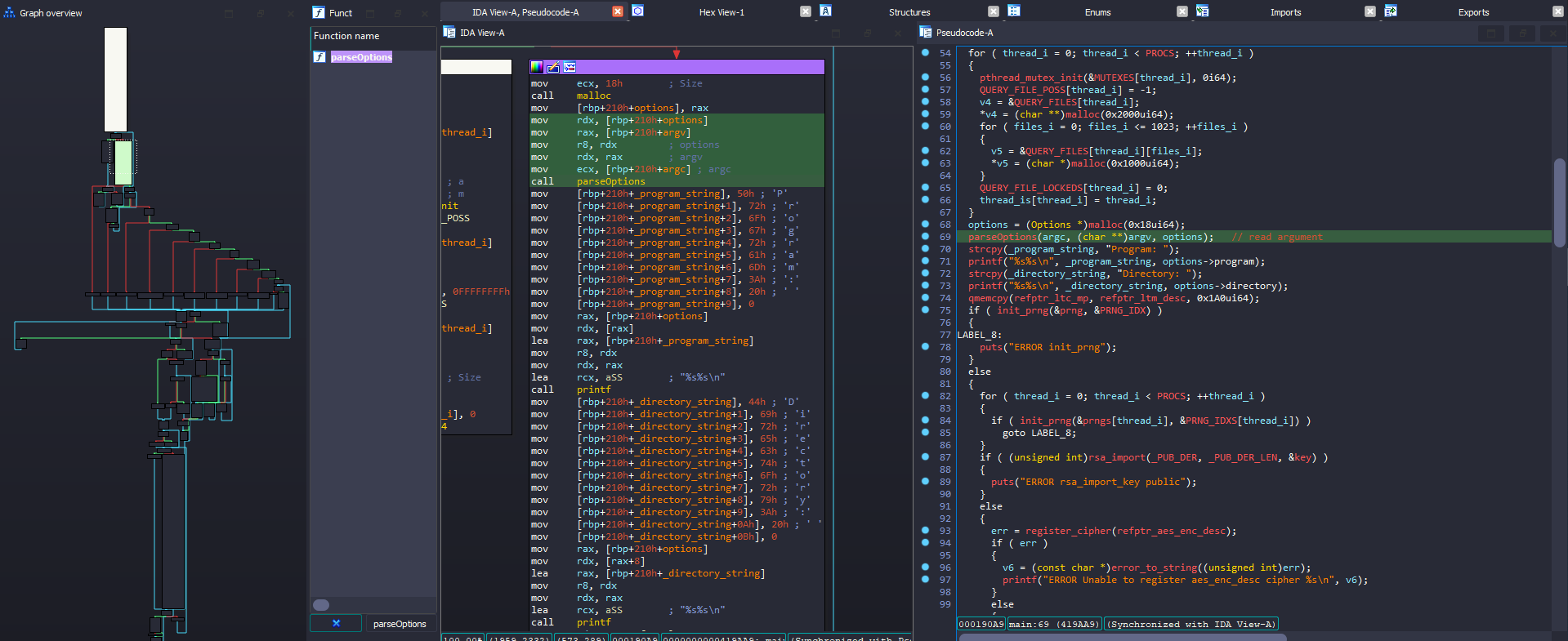The width and height of the screenshot is (1568, 641).
Task: Close the IDA View-A, Pseudocode-A tab
Action: [x=618, y=11]
